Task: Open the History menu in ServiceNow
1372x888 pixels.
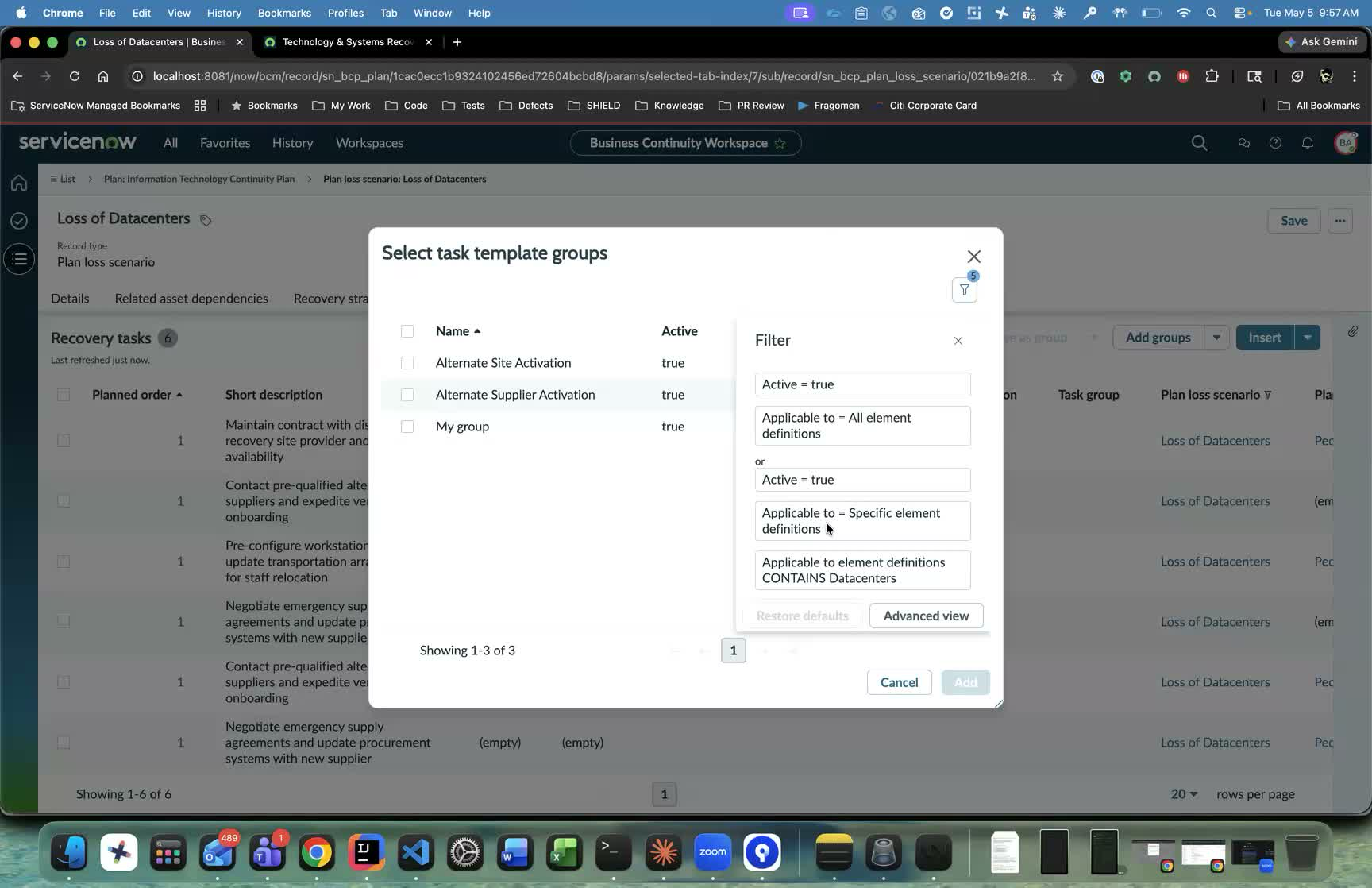Action: coord(292,143)
